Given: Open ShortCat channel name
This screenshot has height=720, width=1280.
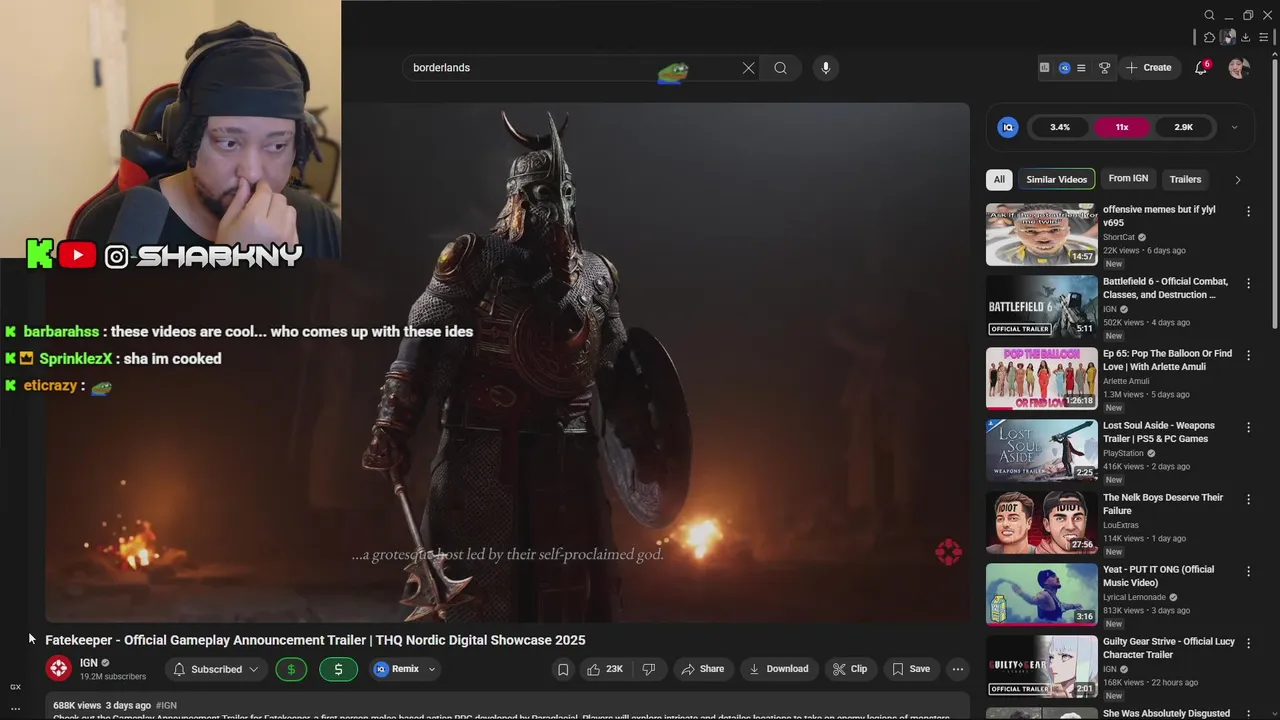Looking at the screenshot, I should click(1119, 237).
